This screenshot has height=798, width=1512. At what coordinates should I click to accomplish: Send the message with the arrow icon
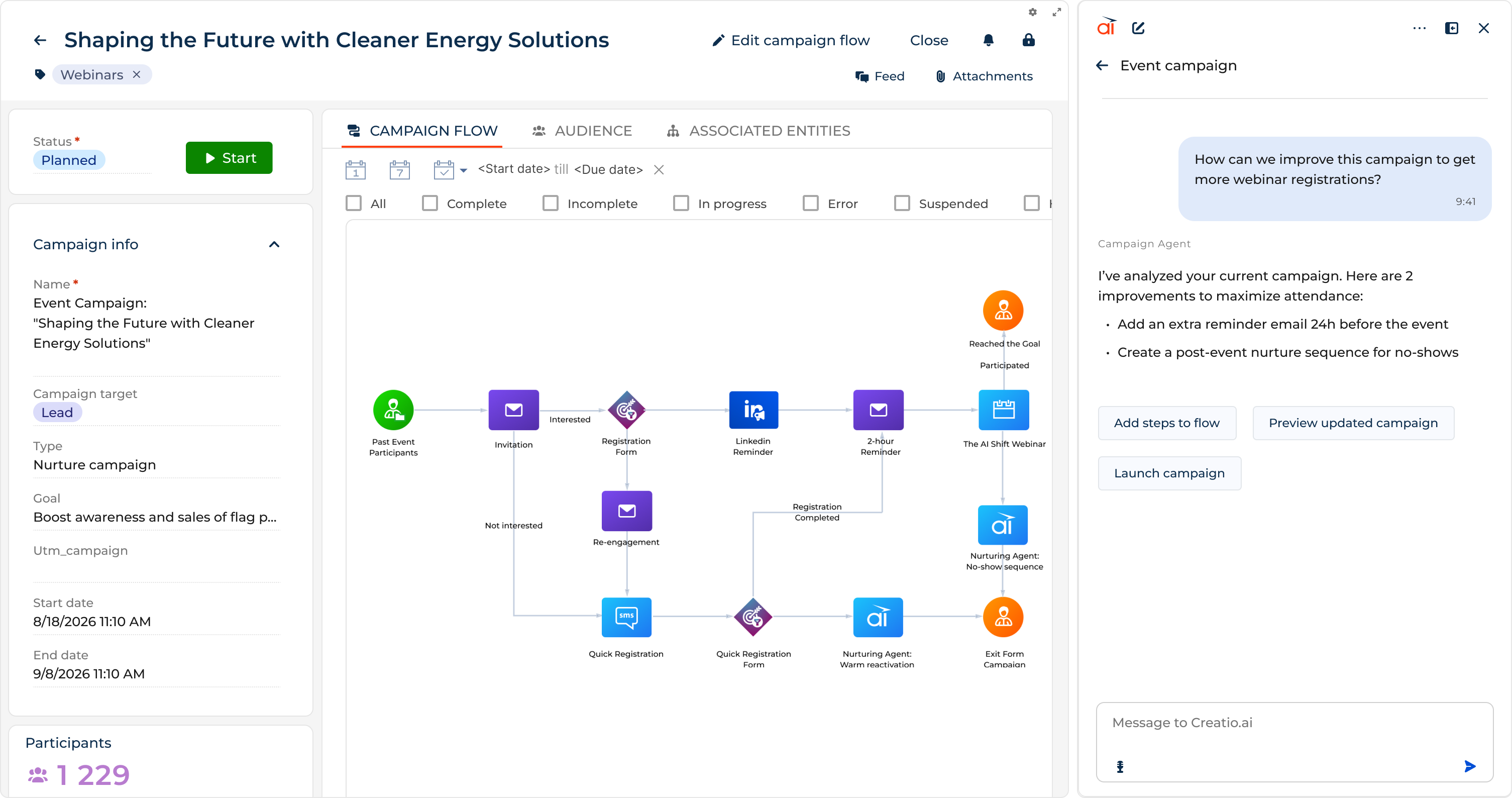point(1470,766)
